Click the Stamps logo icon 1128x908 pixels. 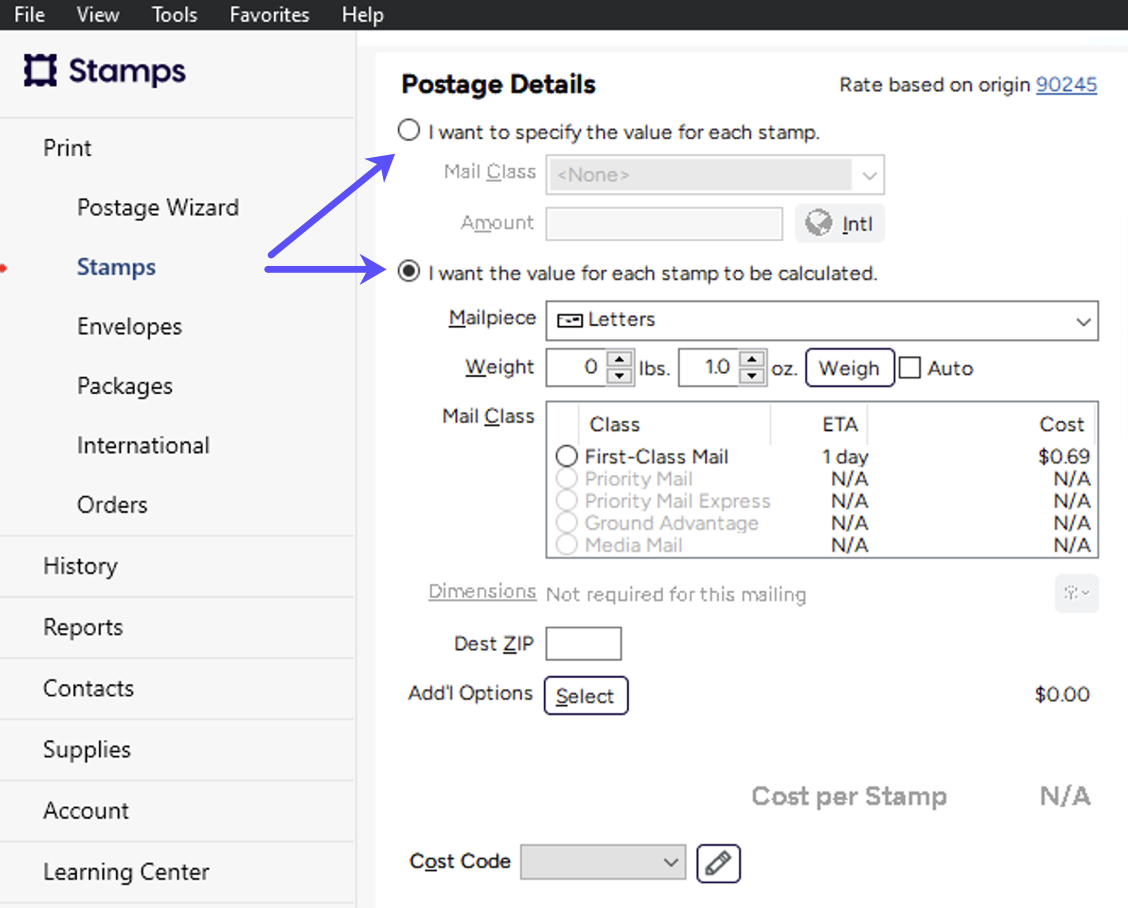click(40, 70)
